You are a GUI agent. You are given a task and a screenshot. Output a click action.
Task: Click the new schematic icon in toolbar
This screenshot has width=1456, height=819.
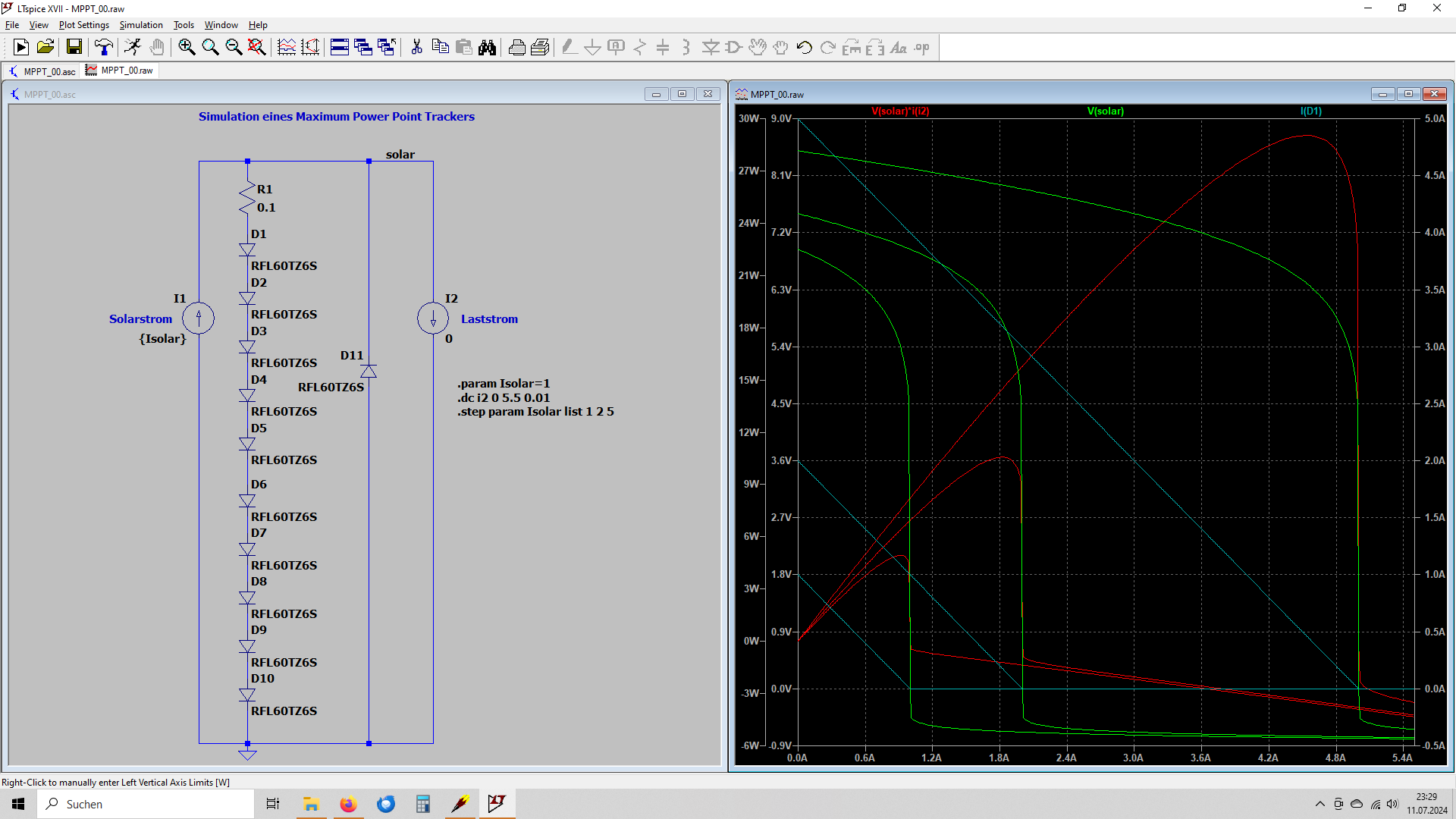coord(21,48)
